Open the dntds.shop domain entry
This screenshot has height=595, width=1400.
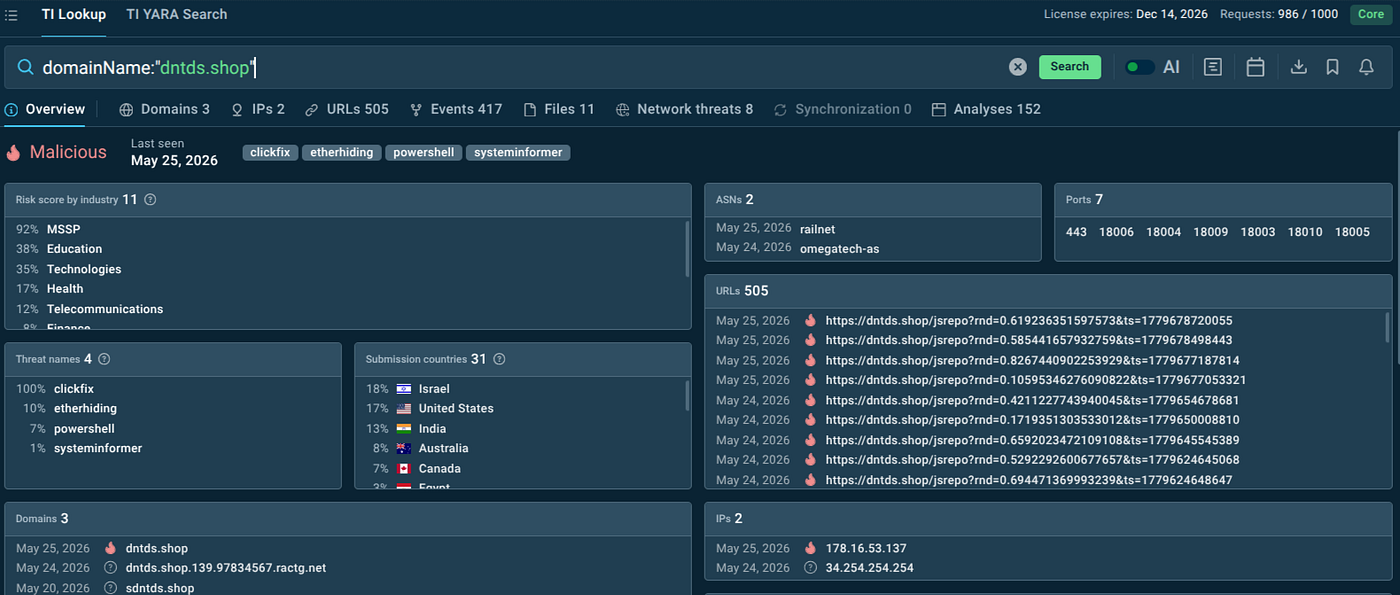pyautogui.click(x=157, y=548)
